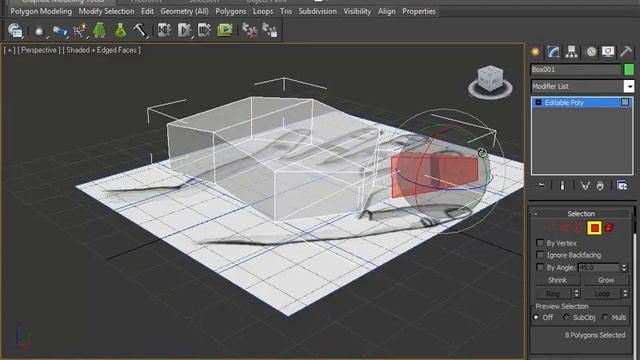Open the Hierarchy command panel tab
This screenshot has width=640, height=360.
point(571,52)
